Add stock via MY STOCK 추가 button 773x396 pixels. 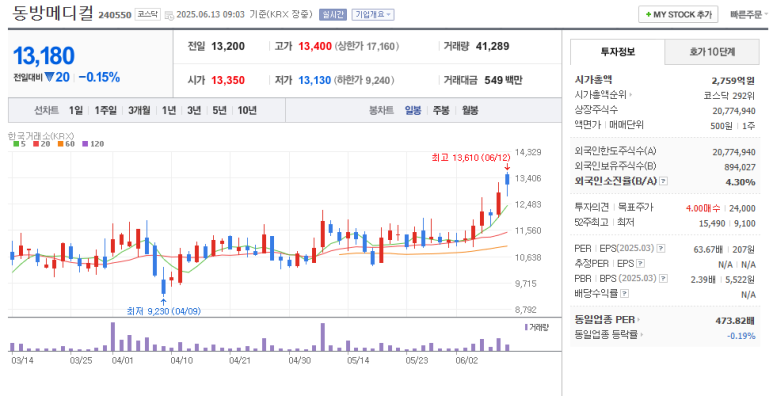(x=678, y=15)
